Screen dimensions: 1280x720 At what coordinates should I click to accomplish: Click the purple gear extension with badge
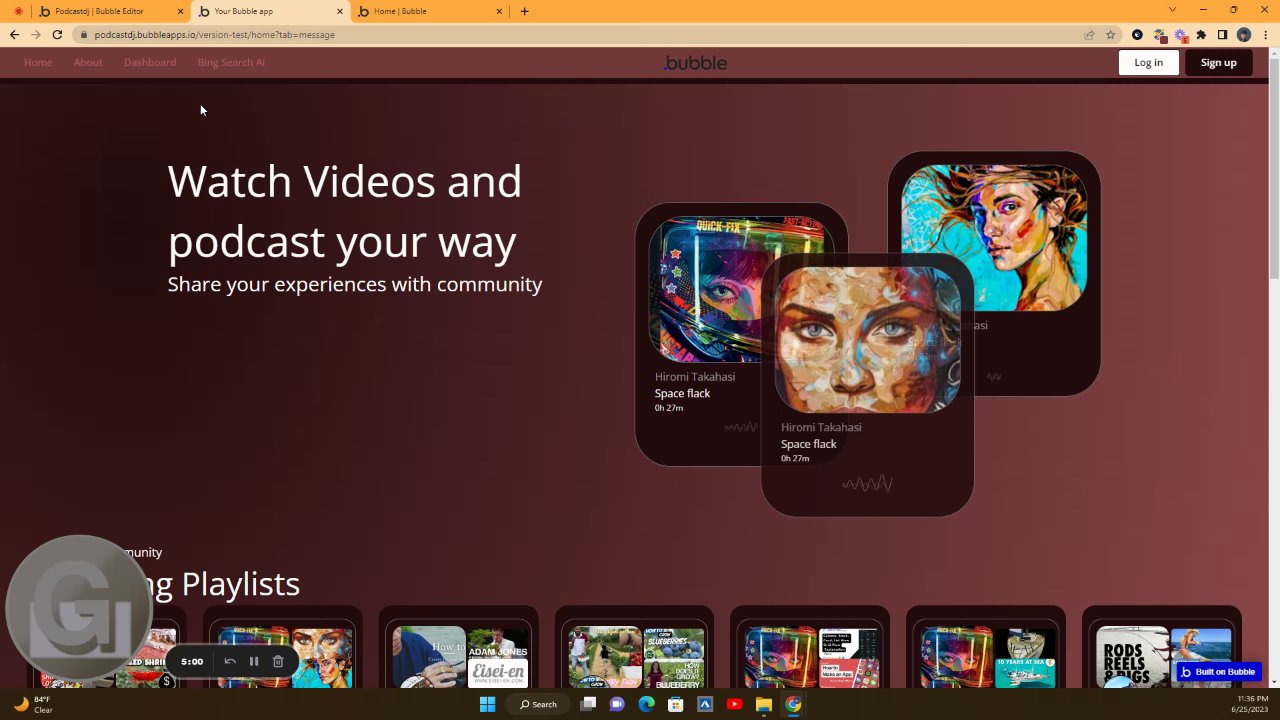point(1180,34)
